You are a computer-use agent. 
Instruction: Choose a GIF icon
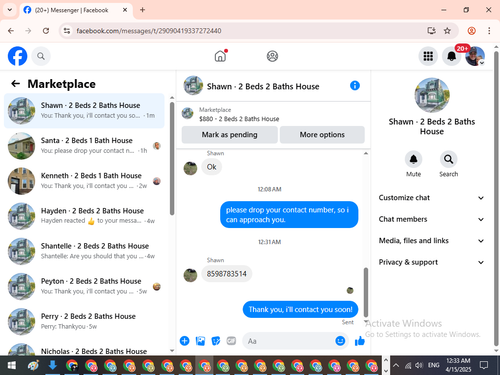(231, 341)
